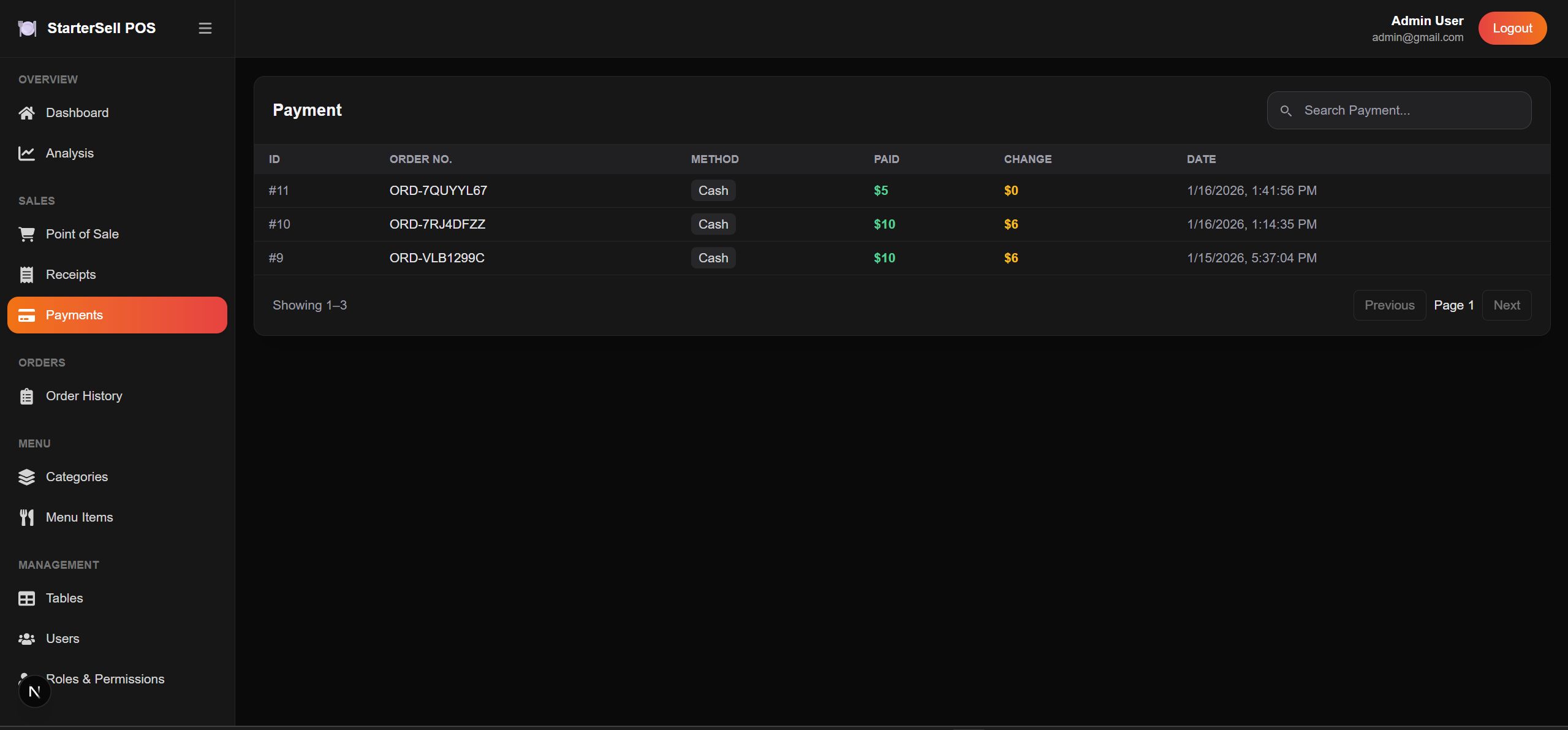Go to the Next page
Viewport: 1568px width, 730px height.
click(1506, 305)
